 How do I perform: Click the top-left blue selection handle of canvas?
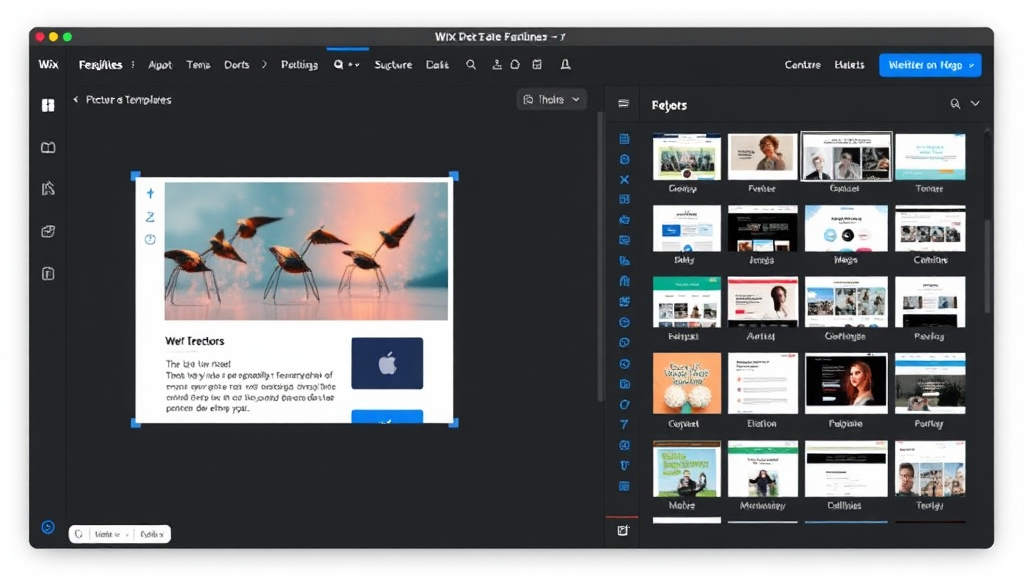point(136,176)
